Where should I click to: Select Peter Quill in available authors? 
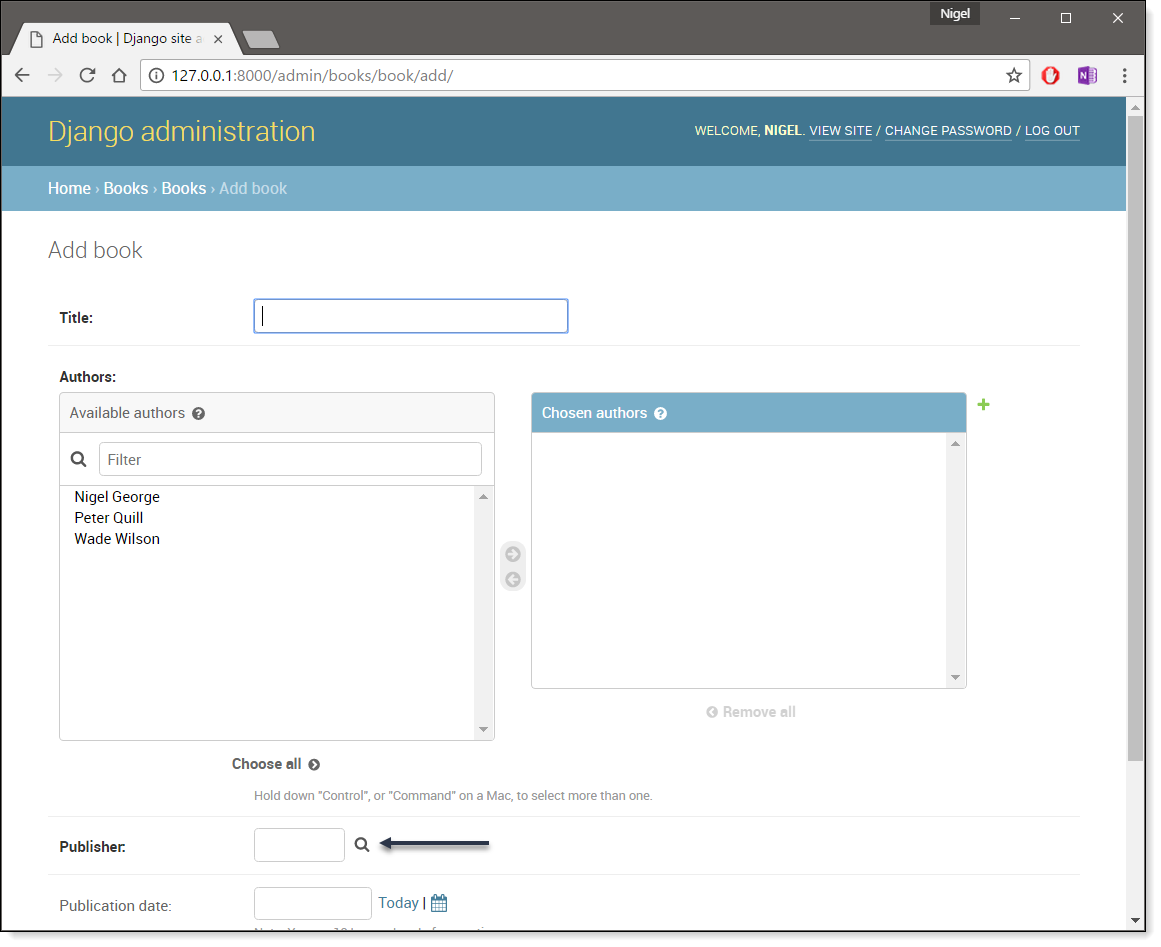pyautogui.click(x=109, y=518)
